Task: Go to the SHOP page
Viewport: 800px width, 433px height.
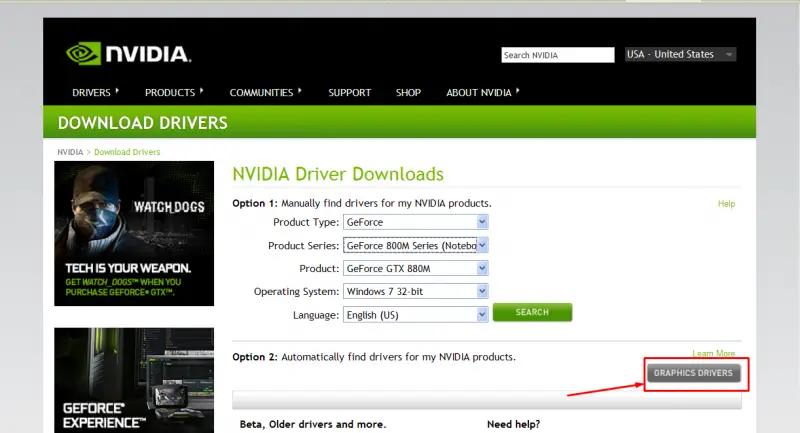Action: [408, 93]
